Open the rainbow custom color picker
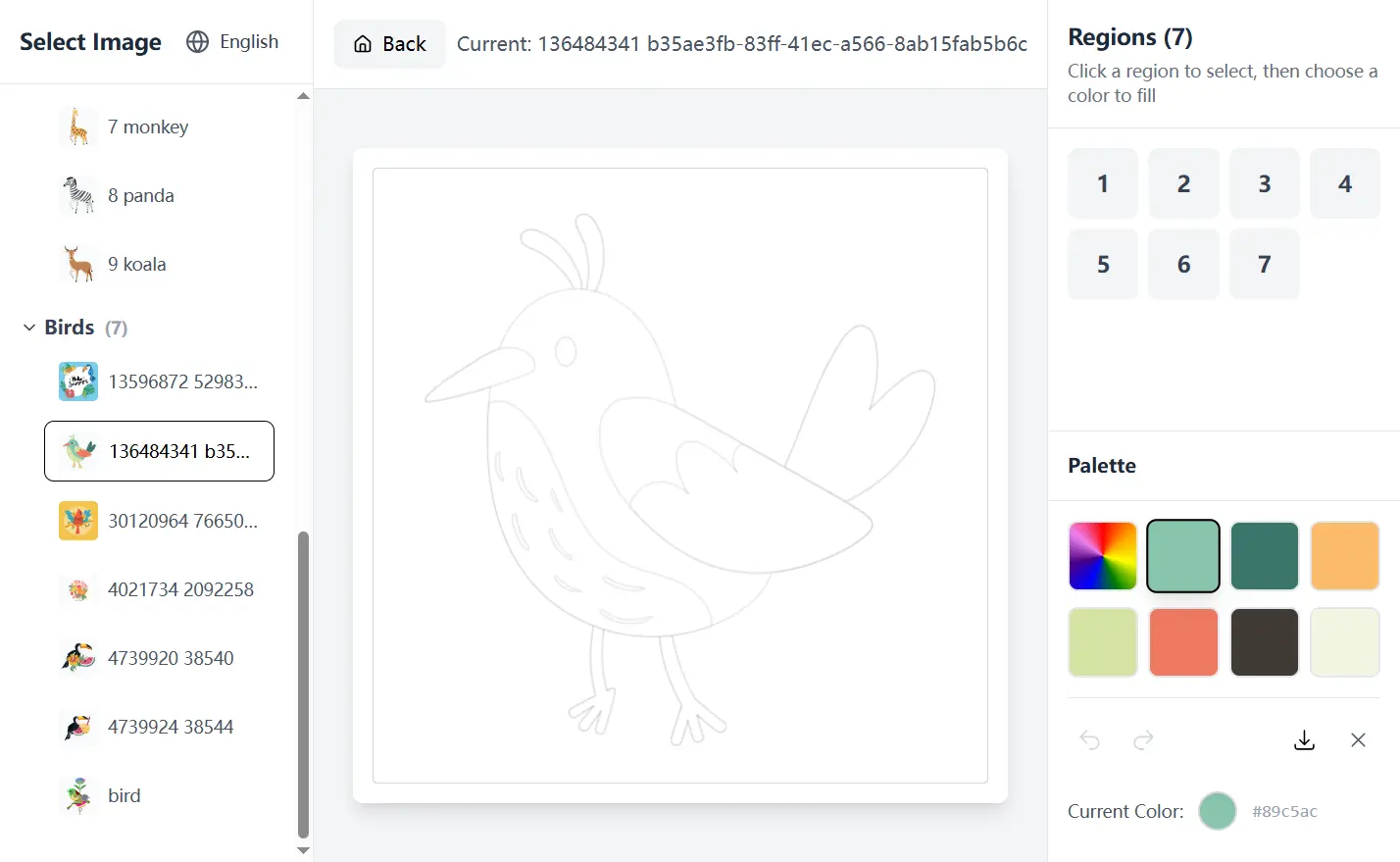 coord(1103,556)
